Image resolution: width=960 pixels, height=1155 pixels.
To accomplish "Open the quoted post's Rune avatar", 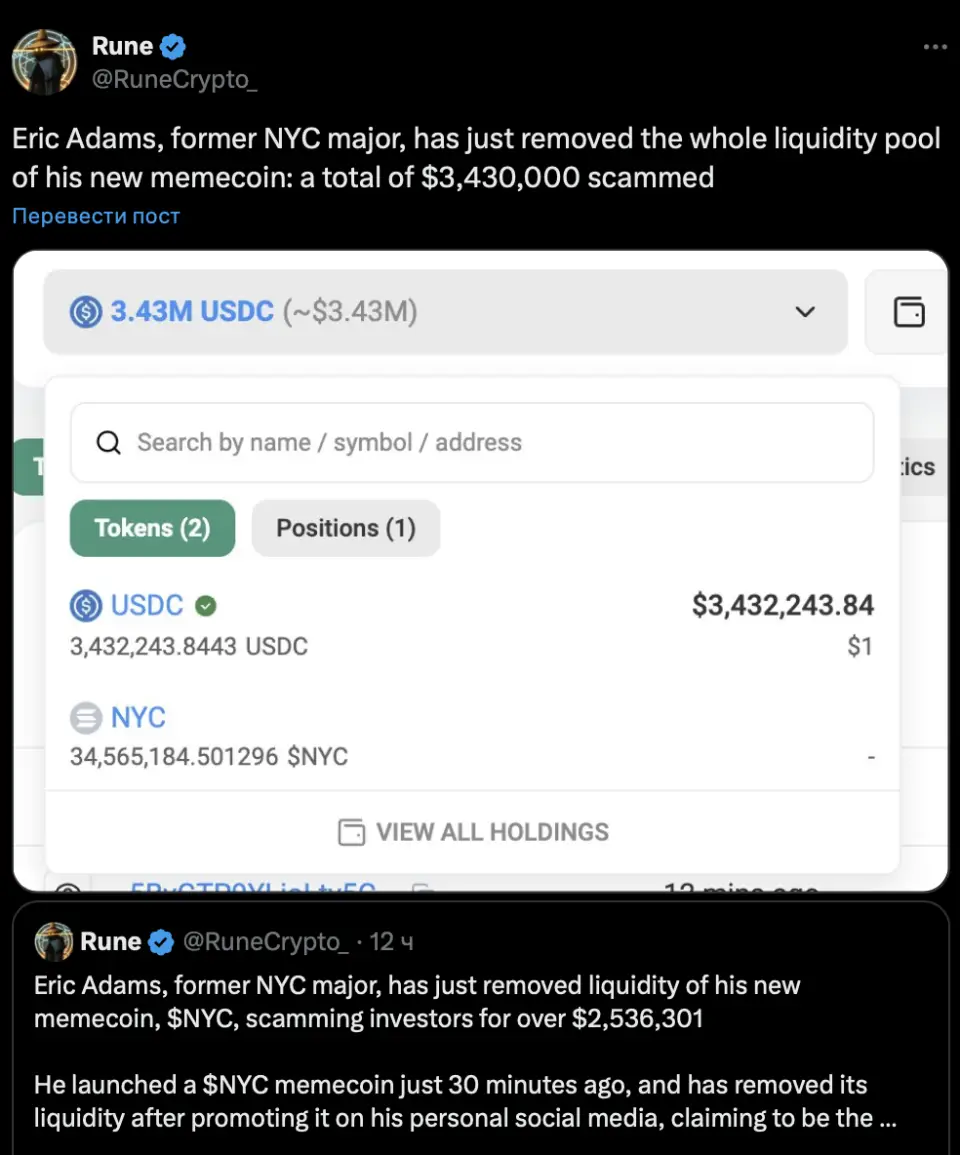I will pyautogui.click(x=54, y=942).
